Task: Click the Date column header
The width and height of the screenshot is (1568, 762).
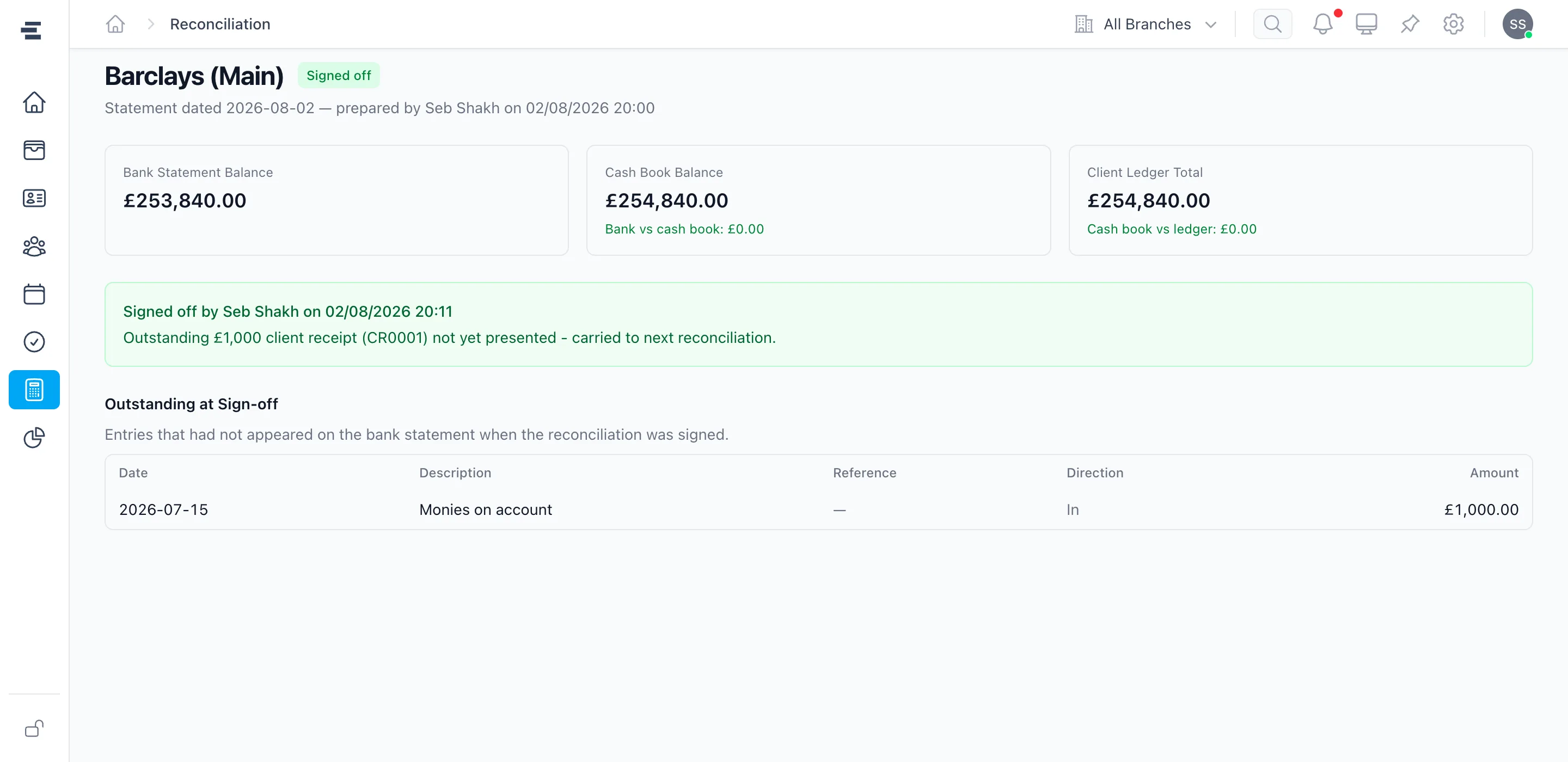Action: click(133, 472)
